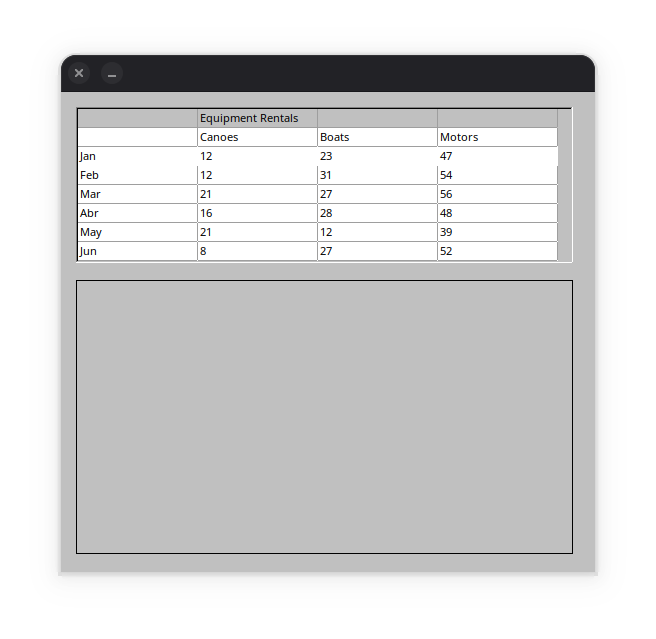Select the Equipment Rentals header cell
Screen dimensions: 656x639
pos(257,118)
